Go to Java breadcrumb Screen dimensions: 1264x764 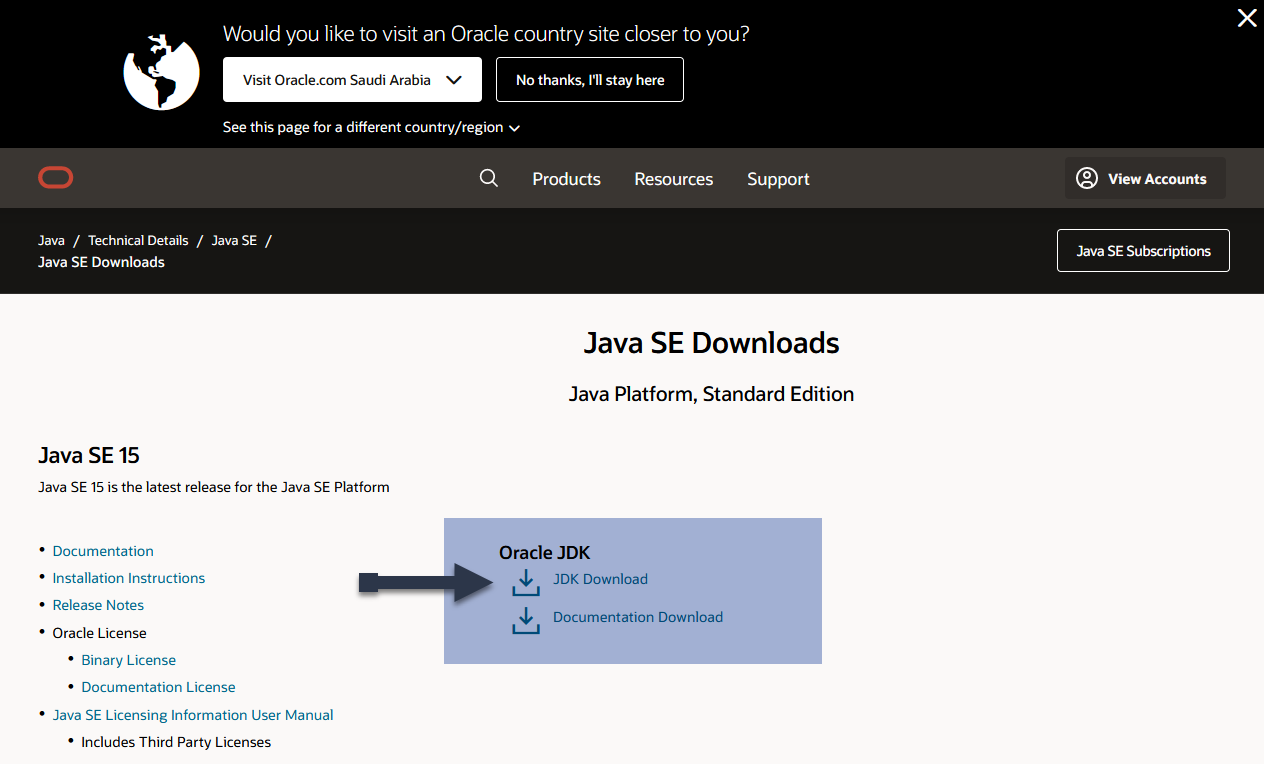51,240
